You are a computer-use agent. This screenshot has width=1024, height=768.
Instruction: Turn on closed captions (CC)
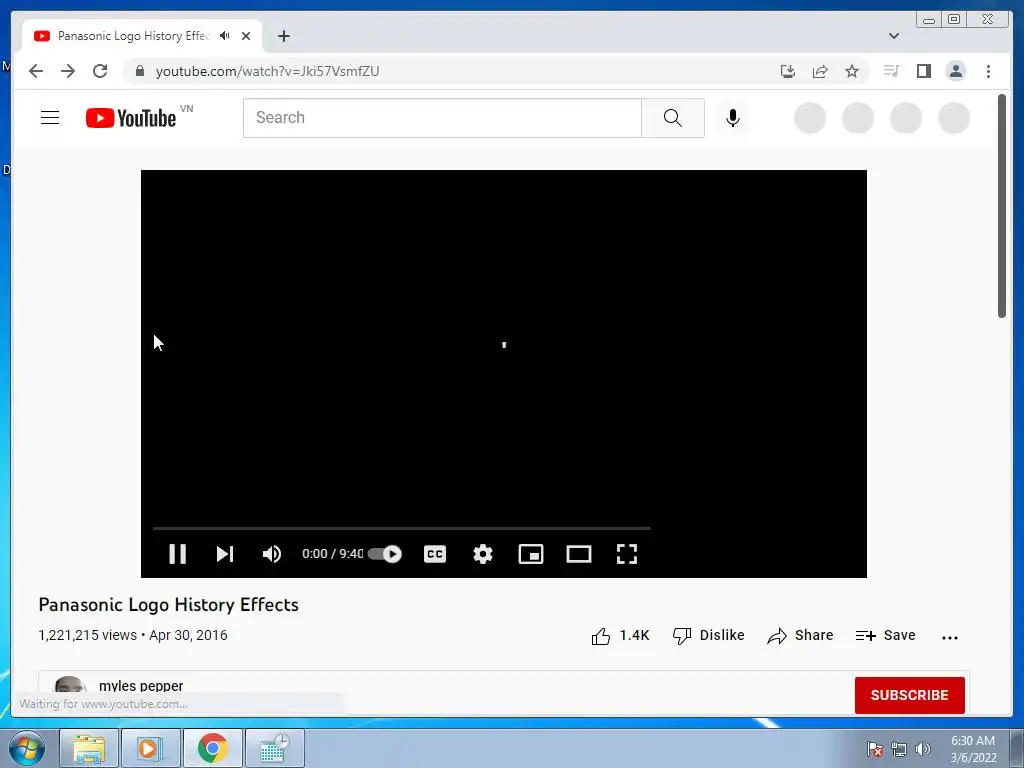pyautogui.click(x=435, y=554)
